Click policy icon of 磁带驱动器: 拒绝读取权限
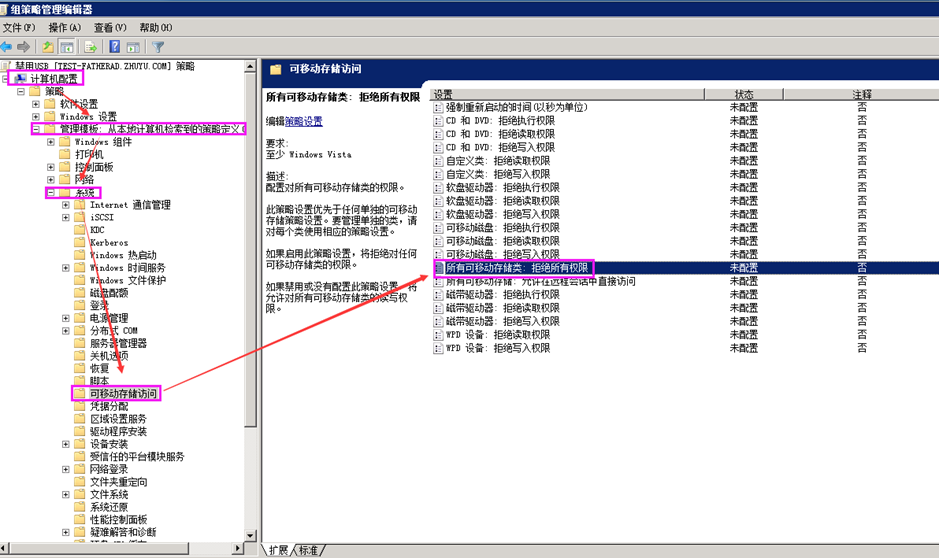The height and width of the screenshot is (558, 939). [x=438, y=308]
